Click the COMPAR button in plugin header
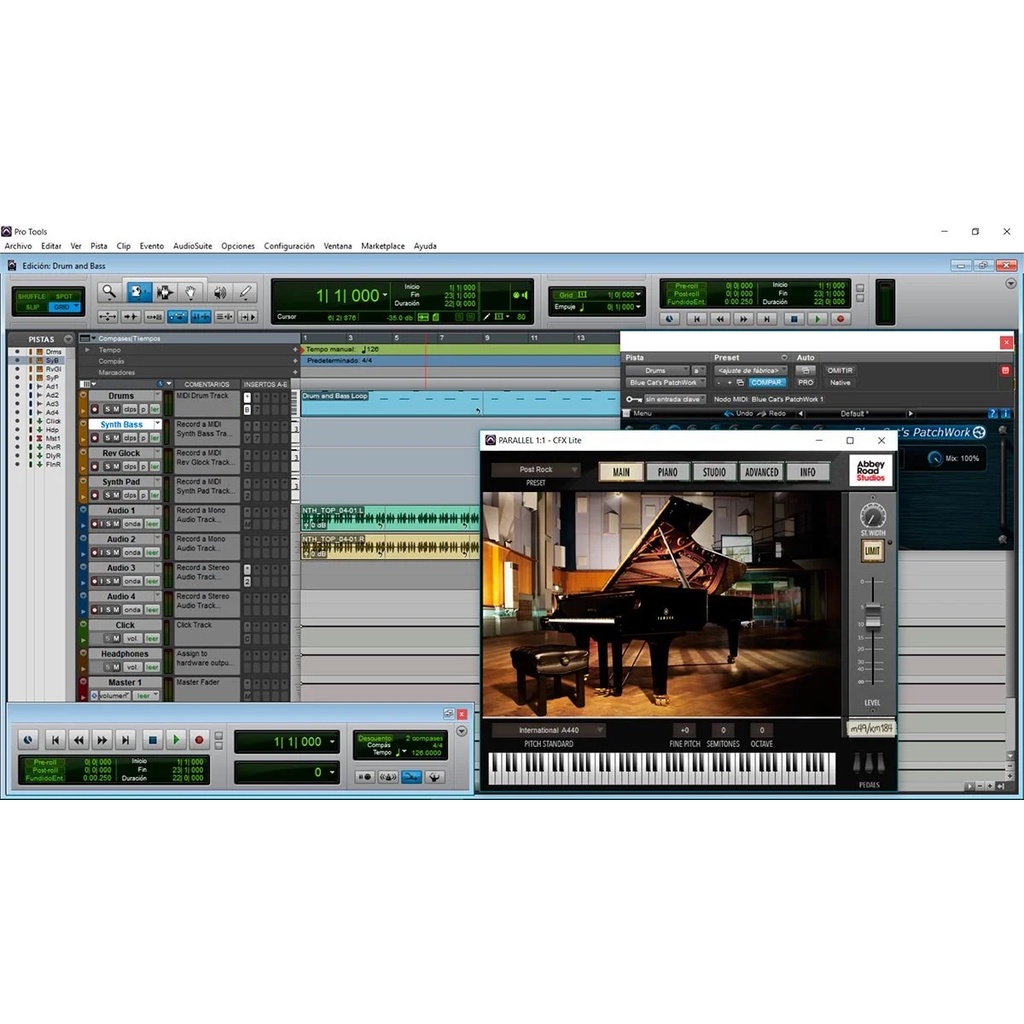This screenshot has width=1024, height=1024. 766,383
